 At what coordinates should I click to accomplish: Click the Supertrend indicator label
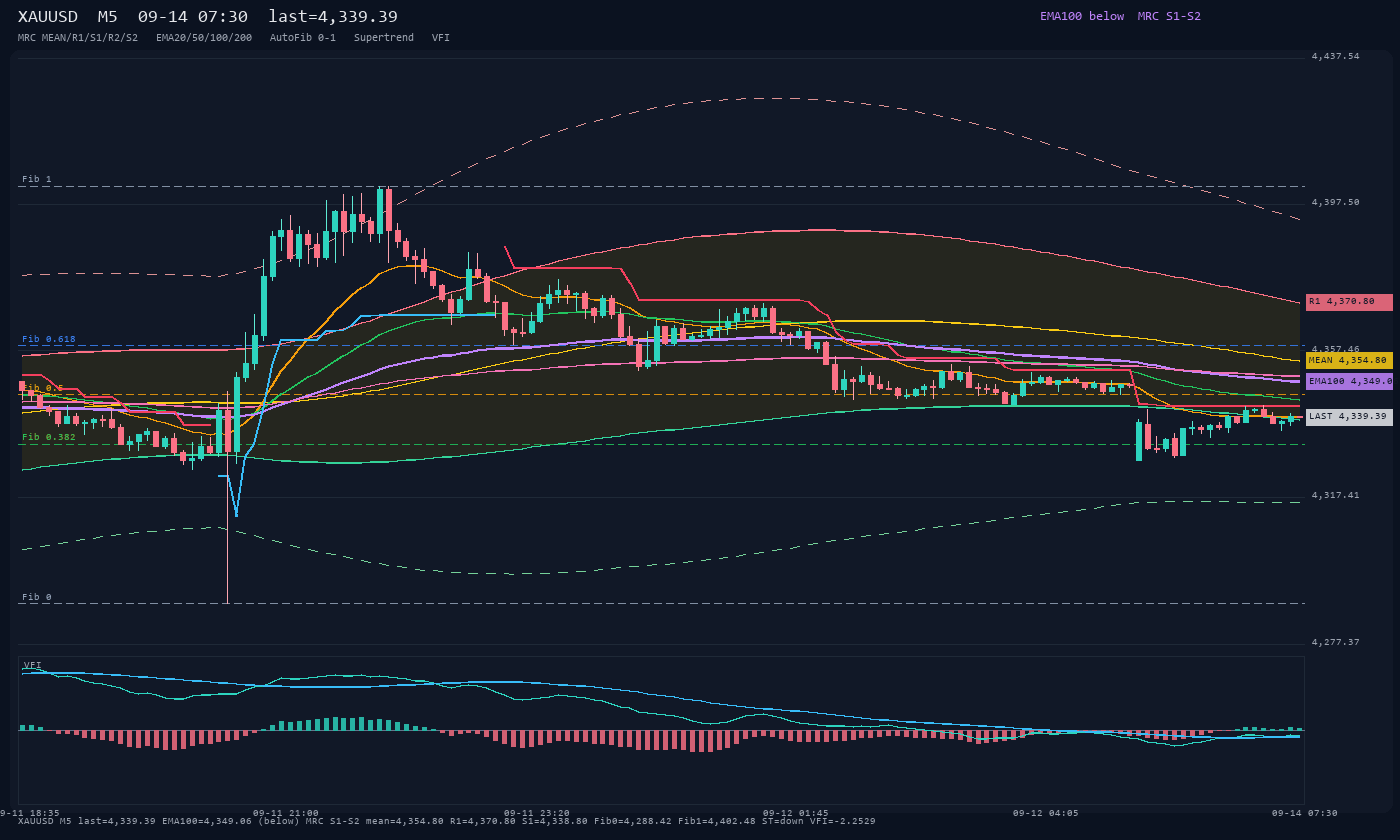click(384, 38)
